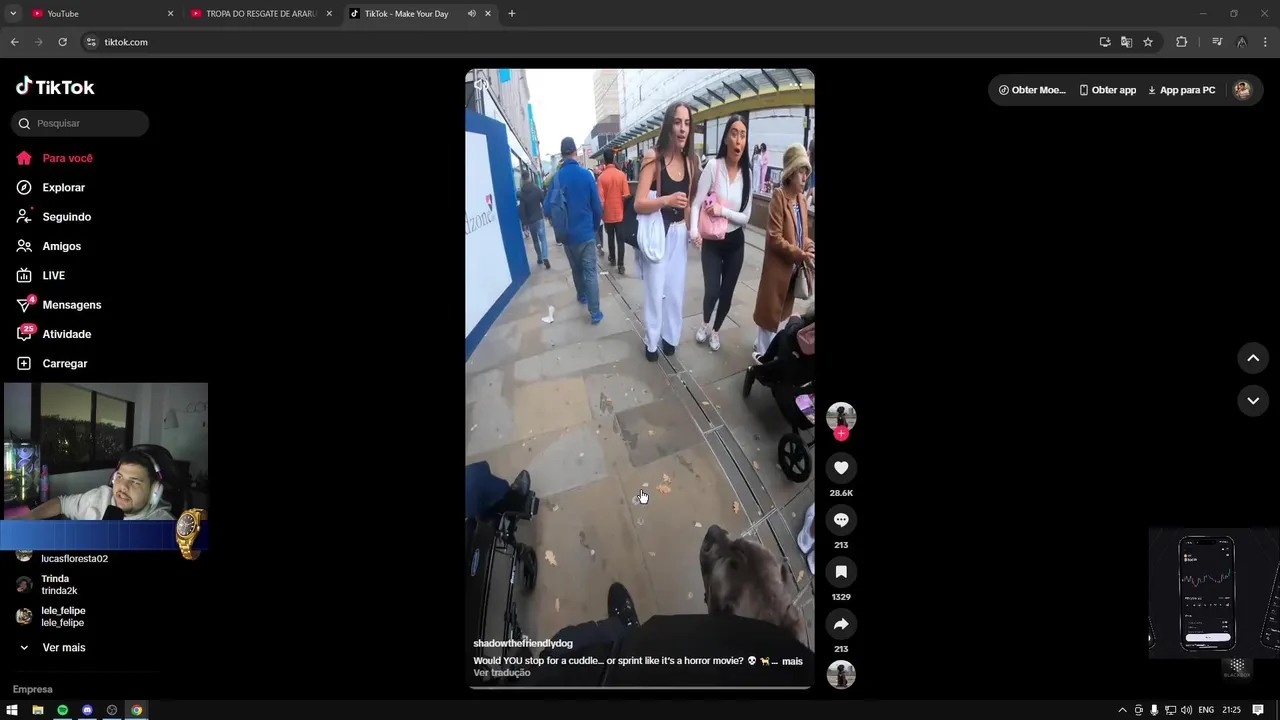Click the TikTok logo
The height and width of the screenshot is (720, 1280).
click(55, 87)
